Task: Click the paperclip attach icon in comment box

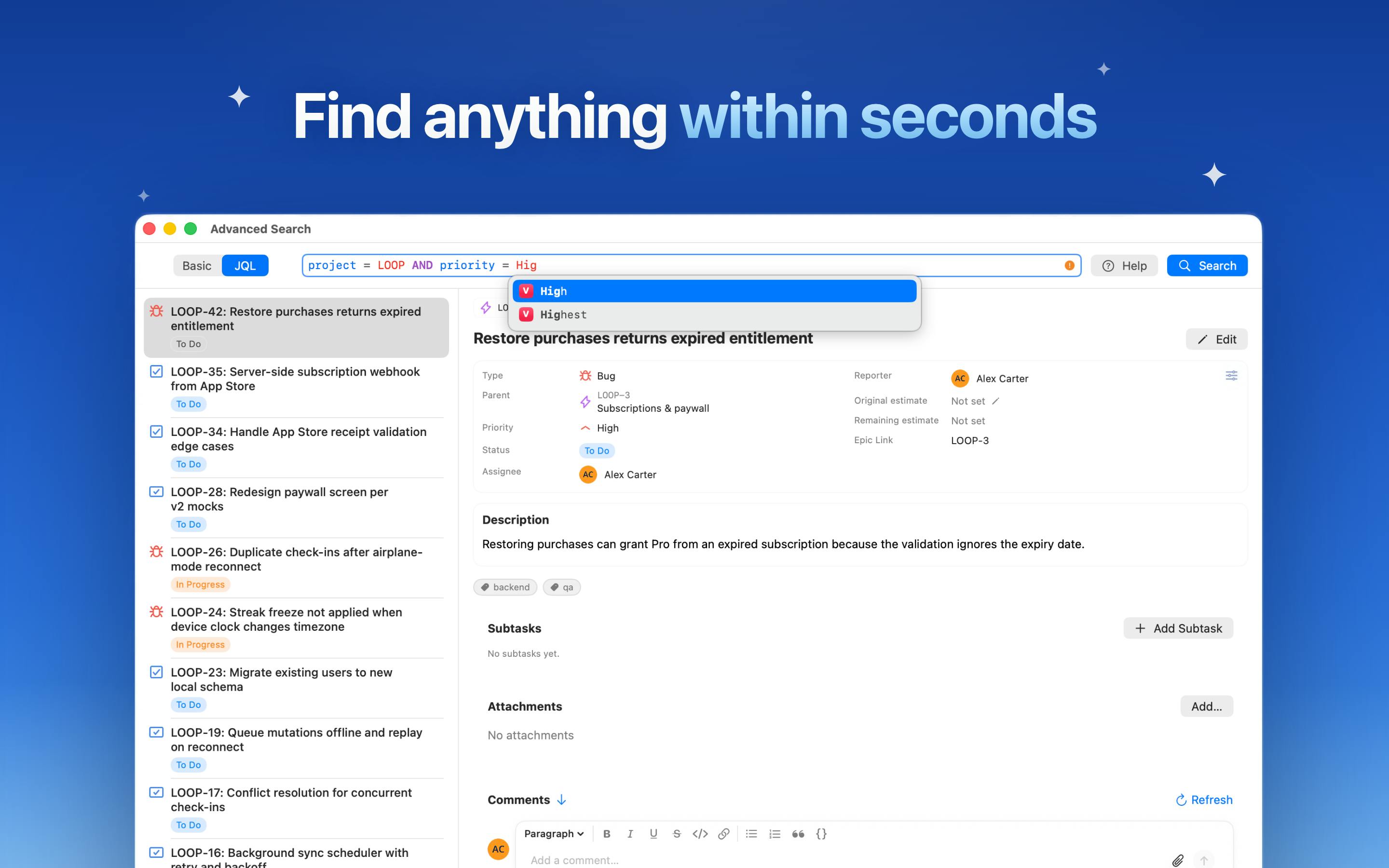Action: 1178,860
